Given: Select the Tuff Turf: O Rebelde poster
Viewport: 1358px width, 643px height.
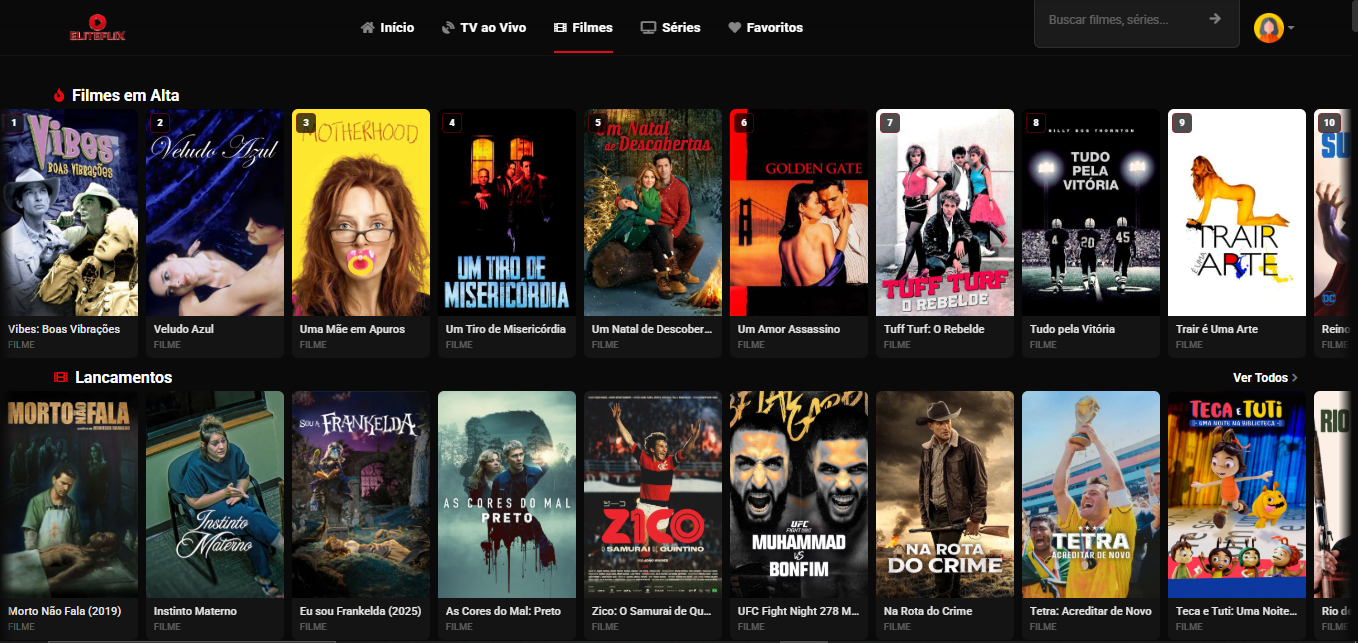Looking at the screenshot, I should coord(945,212).
